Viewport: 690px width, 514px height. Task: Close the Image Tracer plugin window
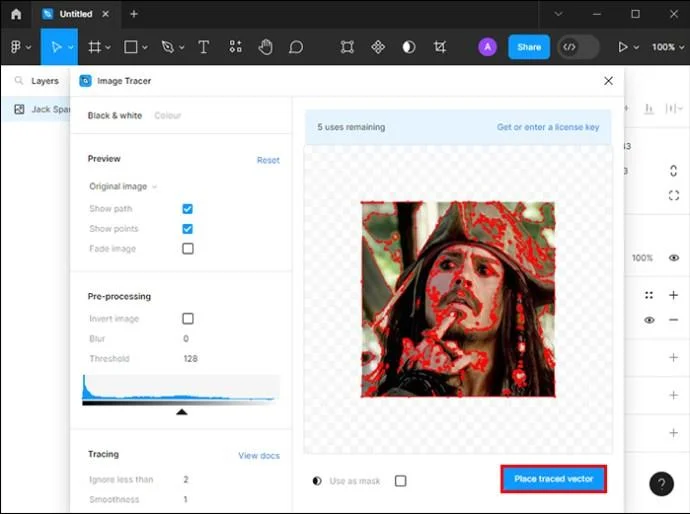pyautogui.click(x=608, y=81)
